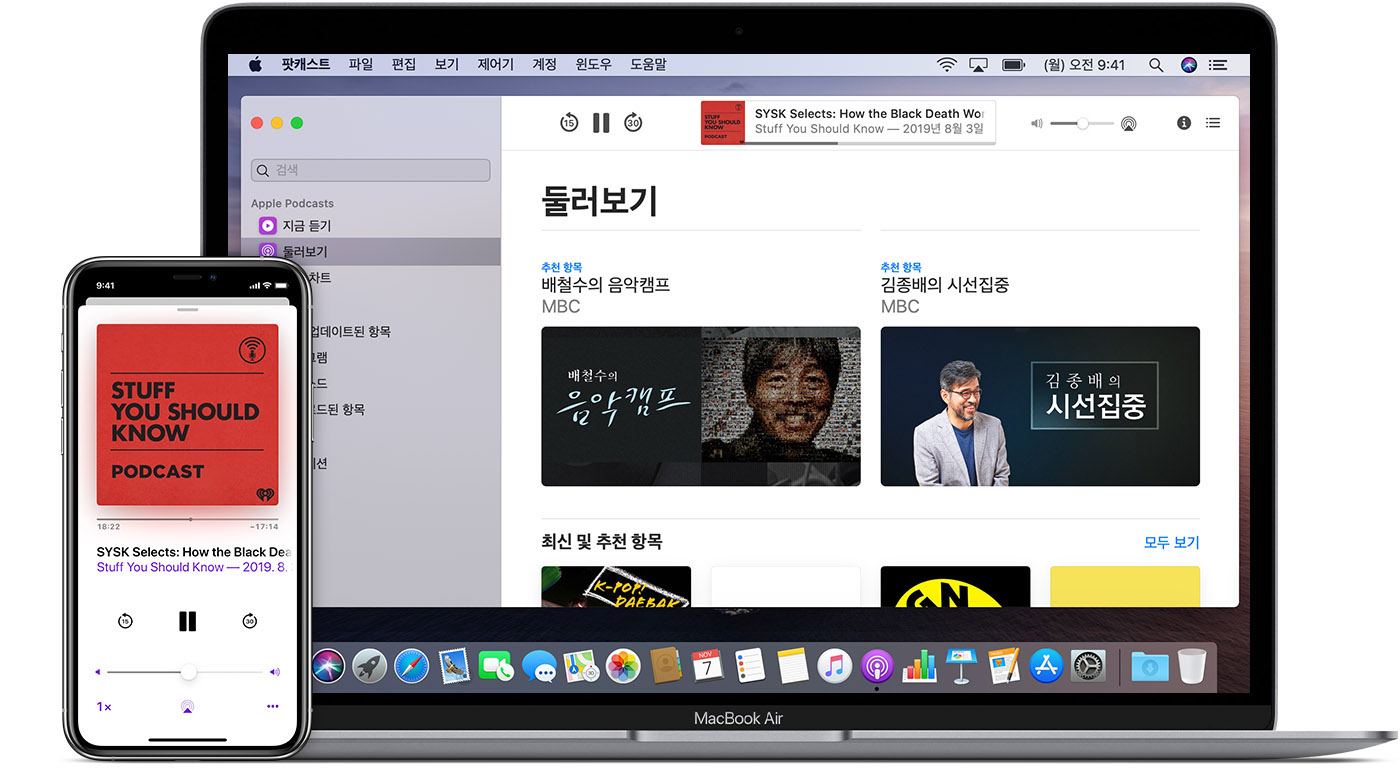Pause playback on the iPhone player
Screen dimensions: 1400x768
[x=188, y=621]
